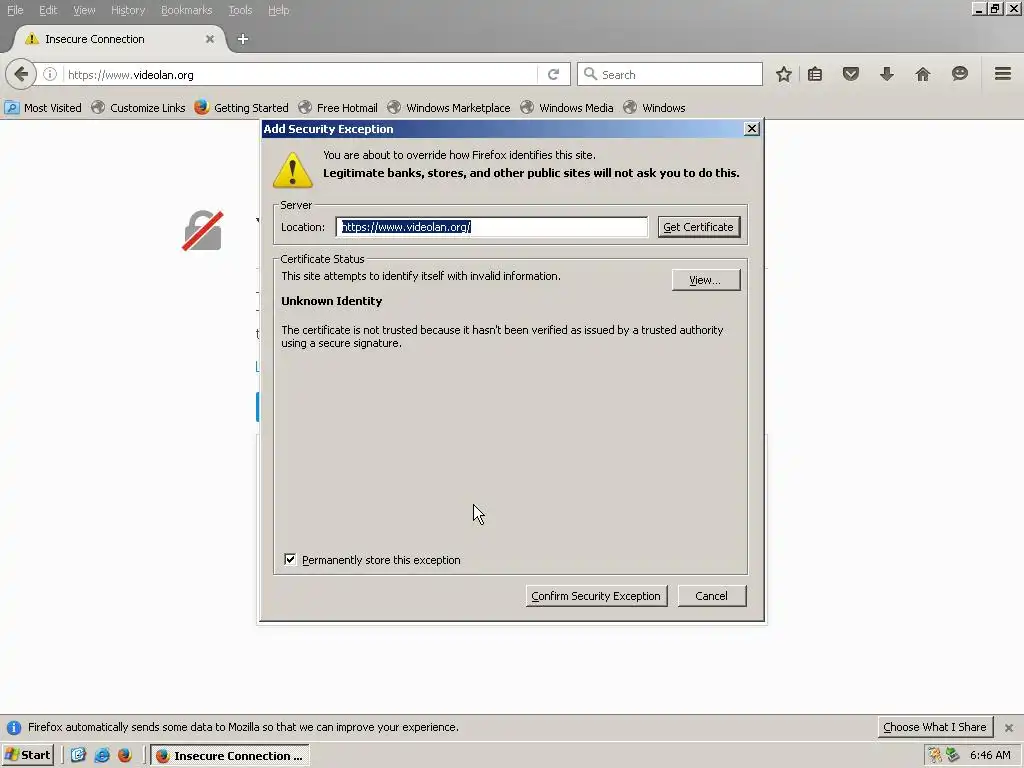
Task: Open Pocket save icon
Action: pyautogui.click(x=850, y=74)
